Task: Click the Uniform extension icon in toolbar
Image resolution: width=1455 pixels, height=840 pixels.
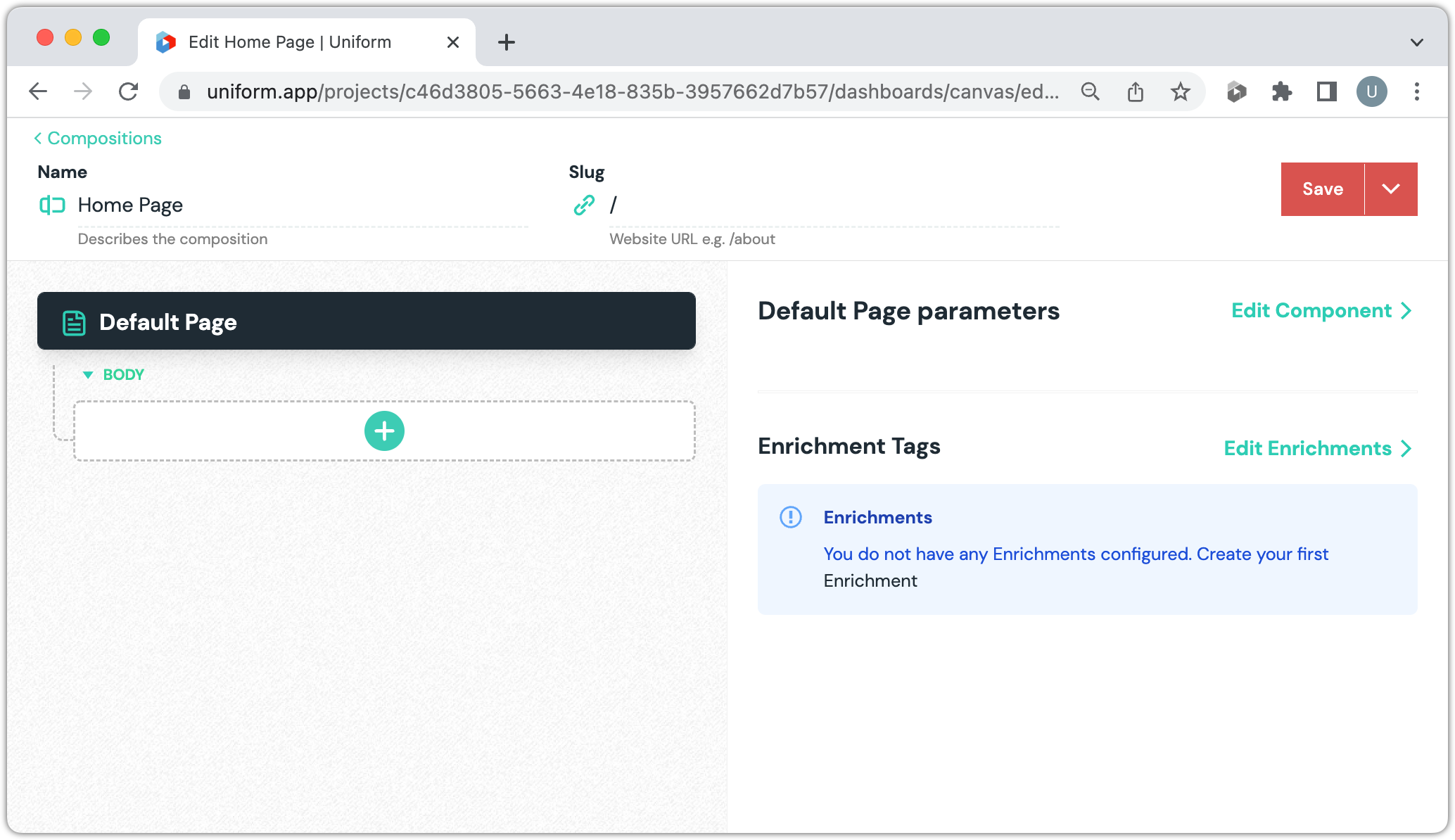Action: click(x=1236, y=91)
